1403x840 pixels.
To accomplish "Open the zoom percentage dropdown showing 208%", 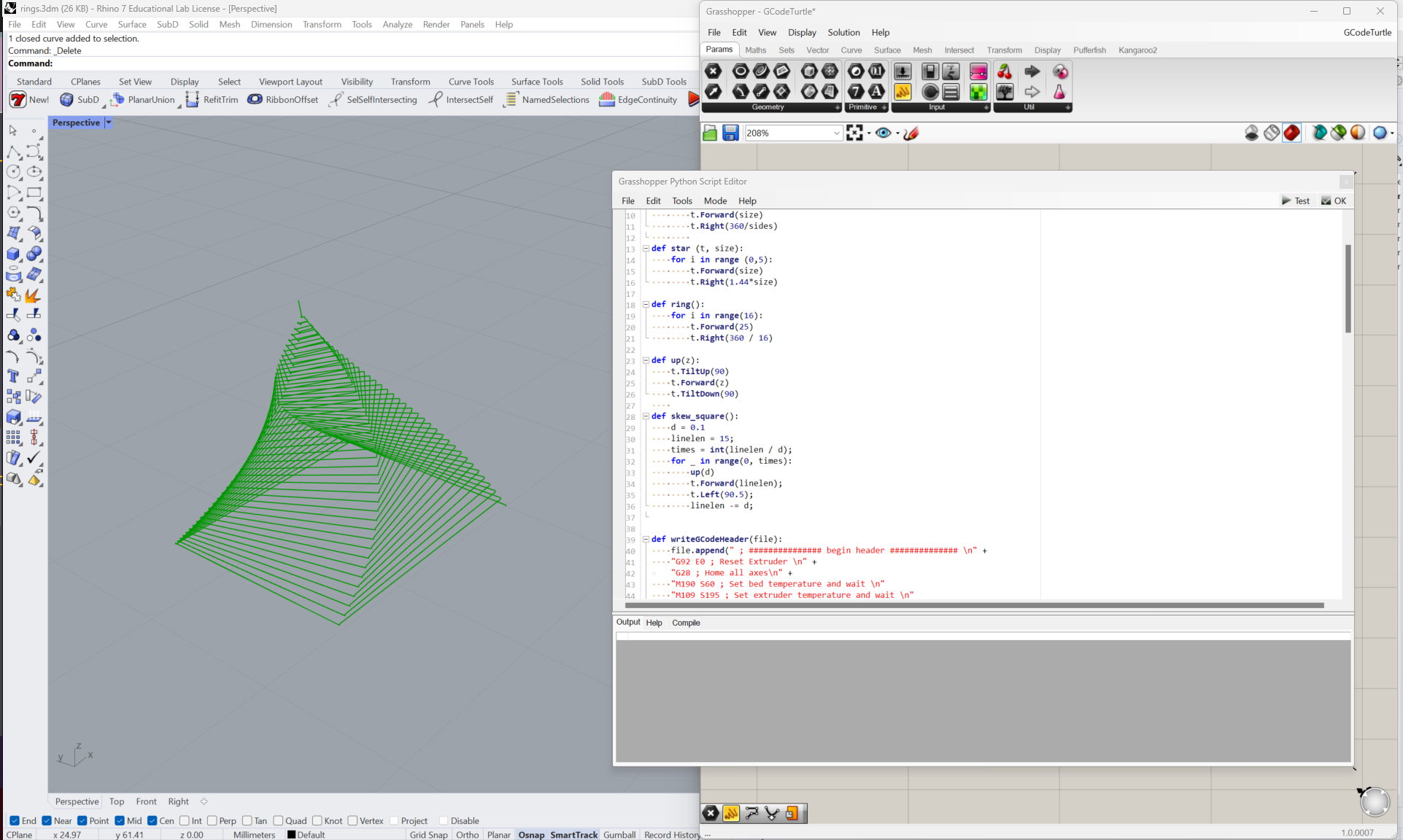I will tap(836, 133).
